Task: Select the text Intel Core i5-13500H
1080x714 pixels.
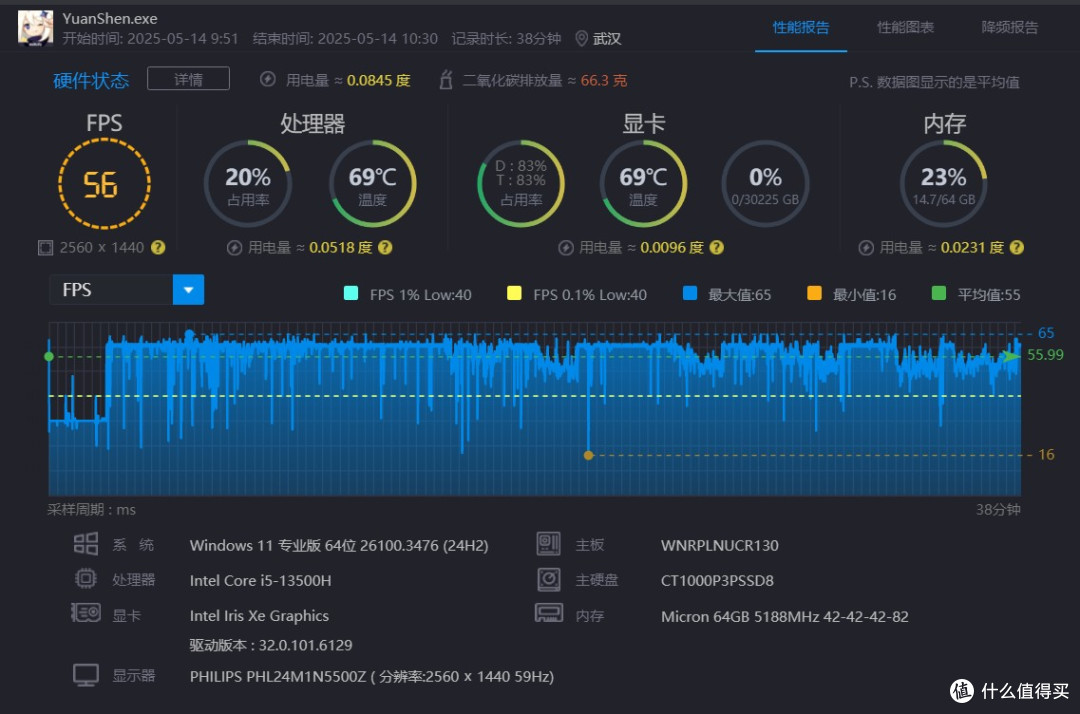Action: [x=260, y=580]
